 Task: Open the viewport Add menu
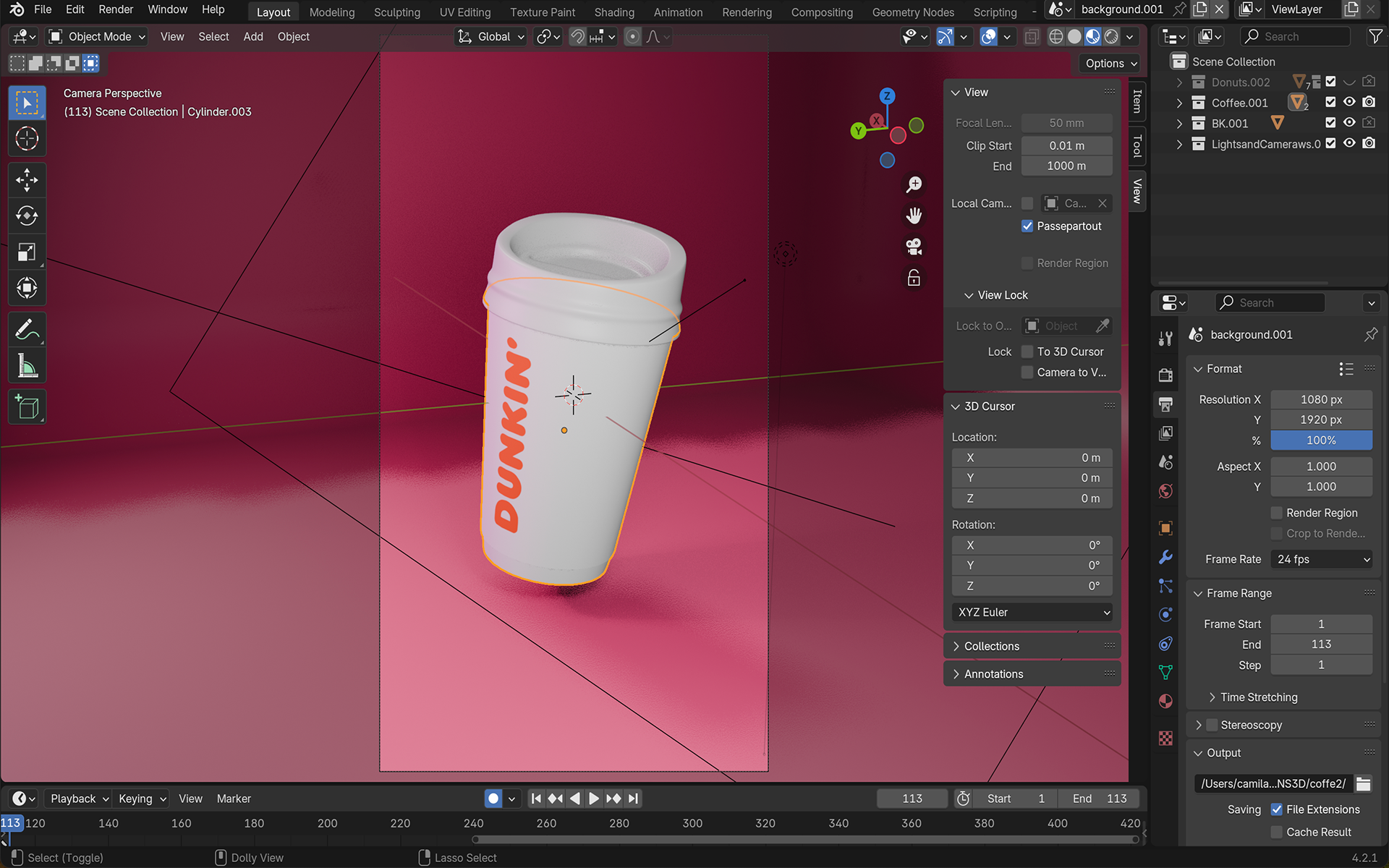click(x=253, y=36)
